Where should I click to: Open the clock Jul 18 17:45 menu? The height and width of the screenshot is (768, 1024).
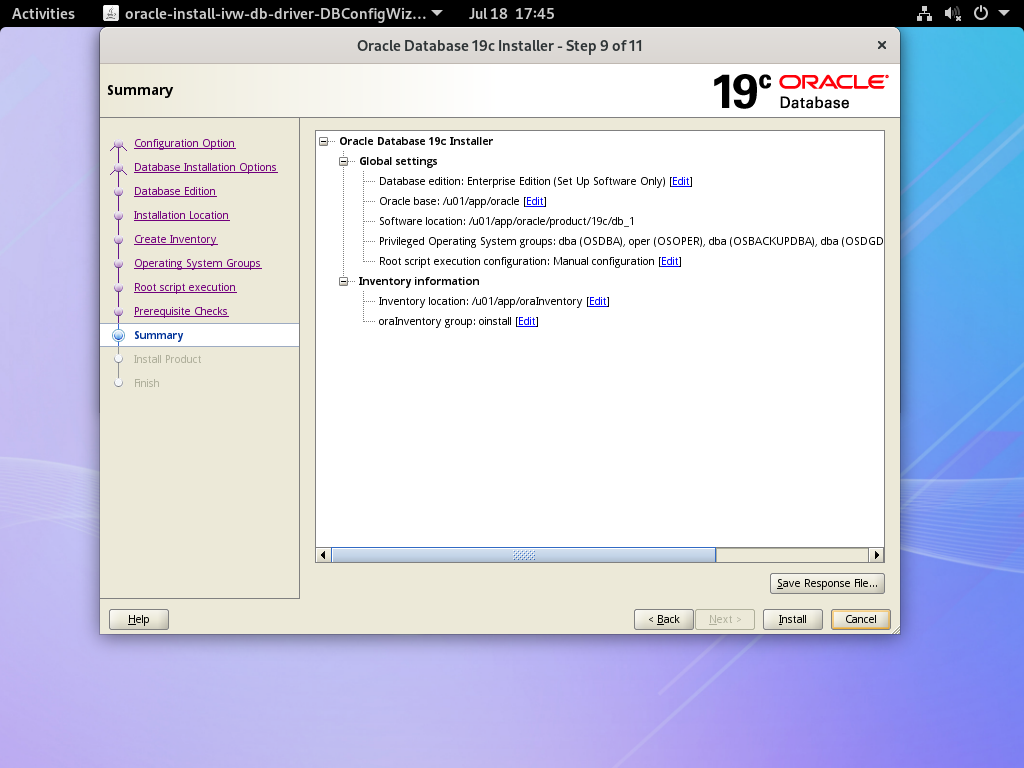(x=511, y=13)
